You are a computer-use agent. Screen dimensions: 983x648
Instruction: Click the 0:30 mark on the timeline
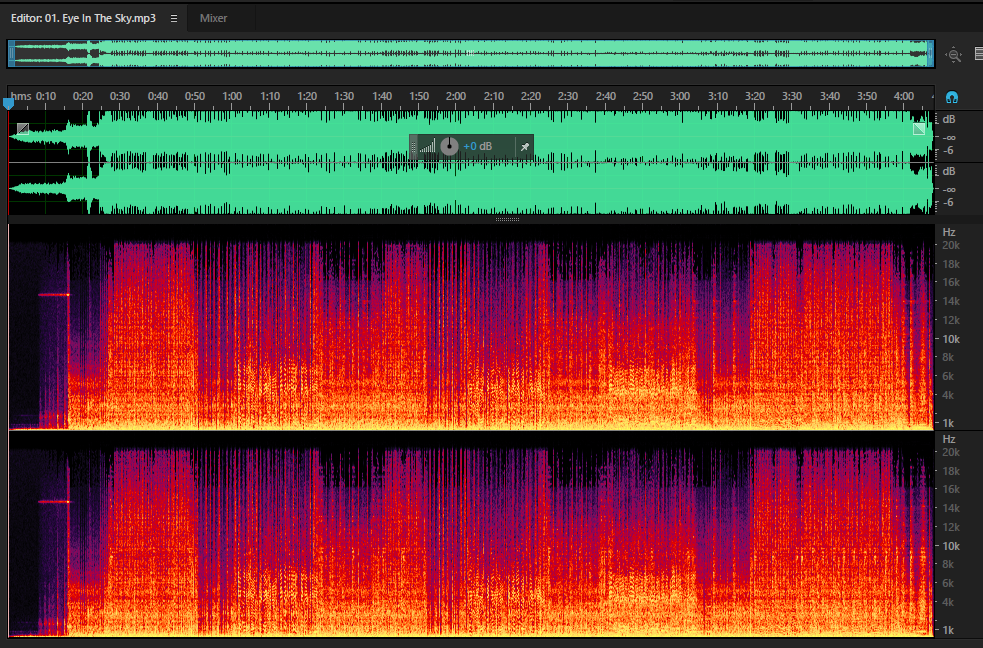click(120, 97)
